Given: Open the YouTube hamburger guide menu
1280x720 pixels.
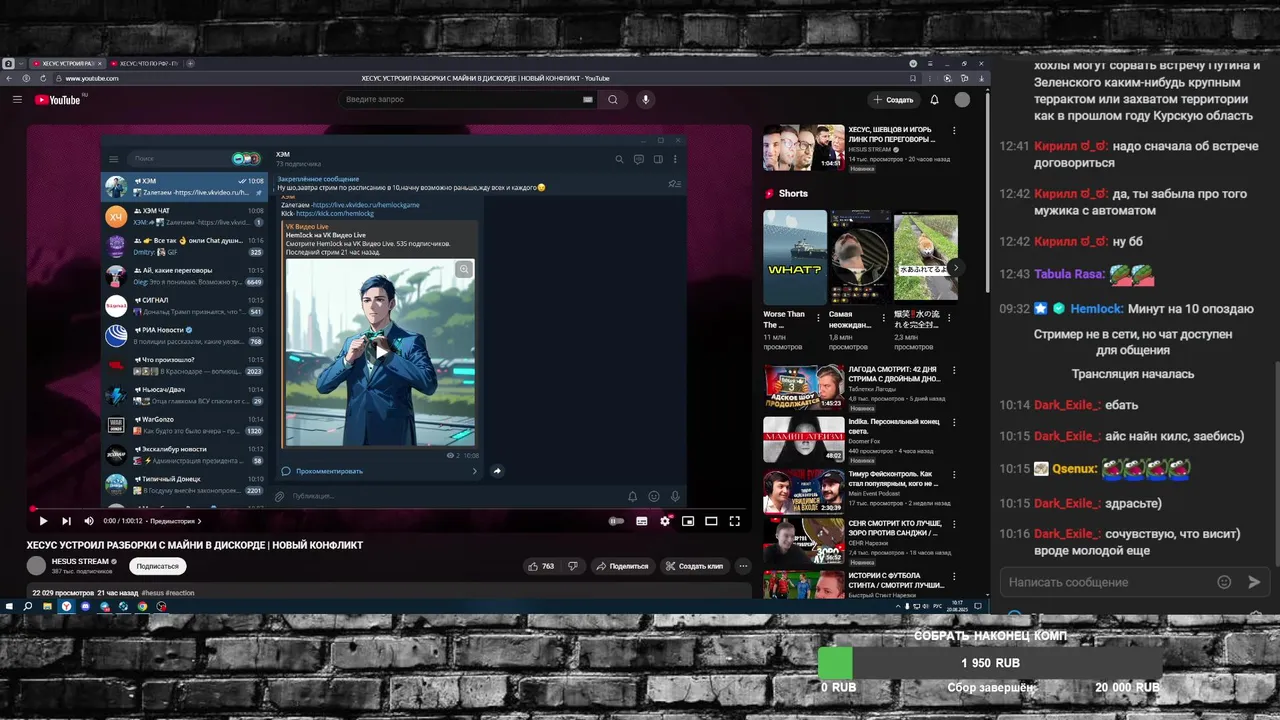Looking at the screenshot, I should pyautogui.click(x=17, y=100).
